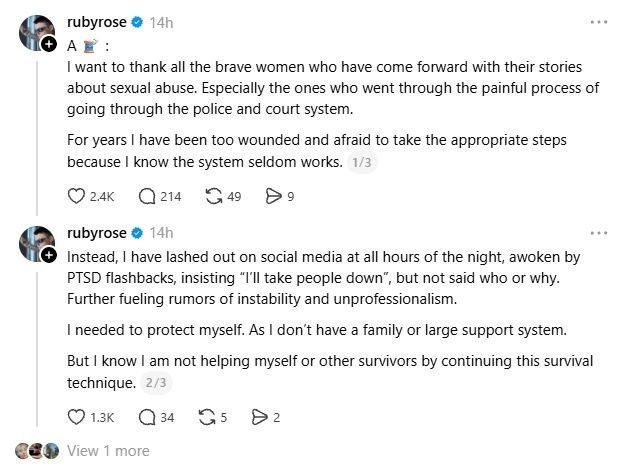This screenshot has width=628, height=469.
Task: Open replies on the first post
Action: coord(147,197)
